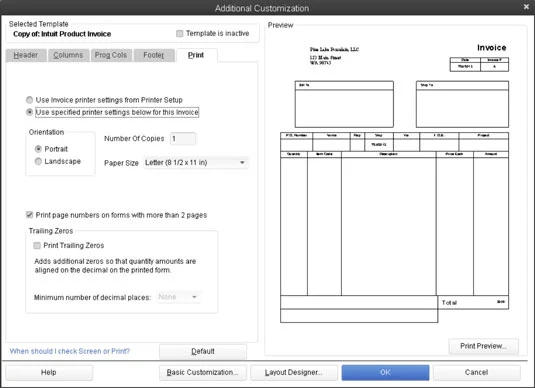Check the Template is inactive box
The image size is (535, 388).
click(179, 33)
